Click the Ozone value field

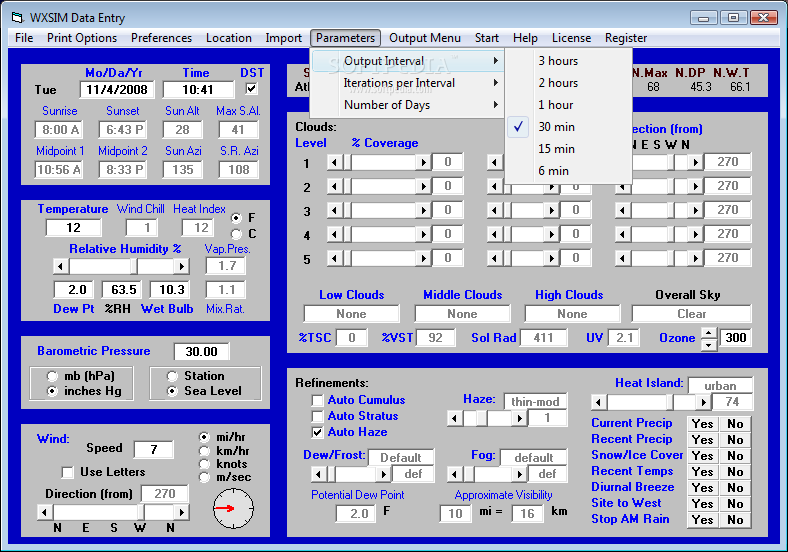click(x=736, y=337)
